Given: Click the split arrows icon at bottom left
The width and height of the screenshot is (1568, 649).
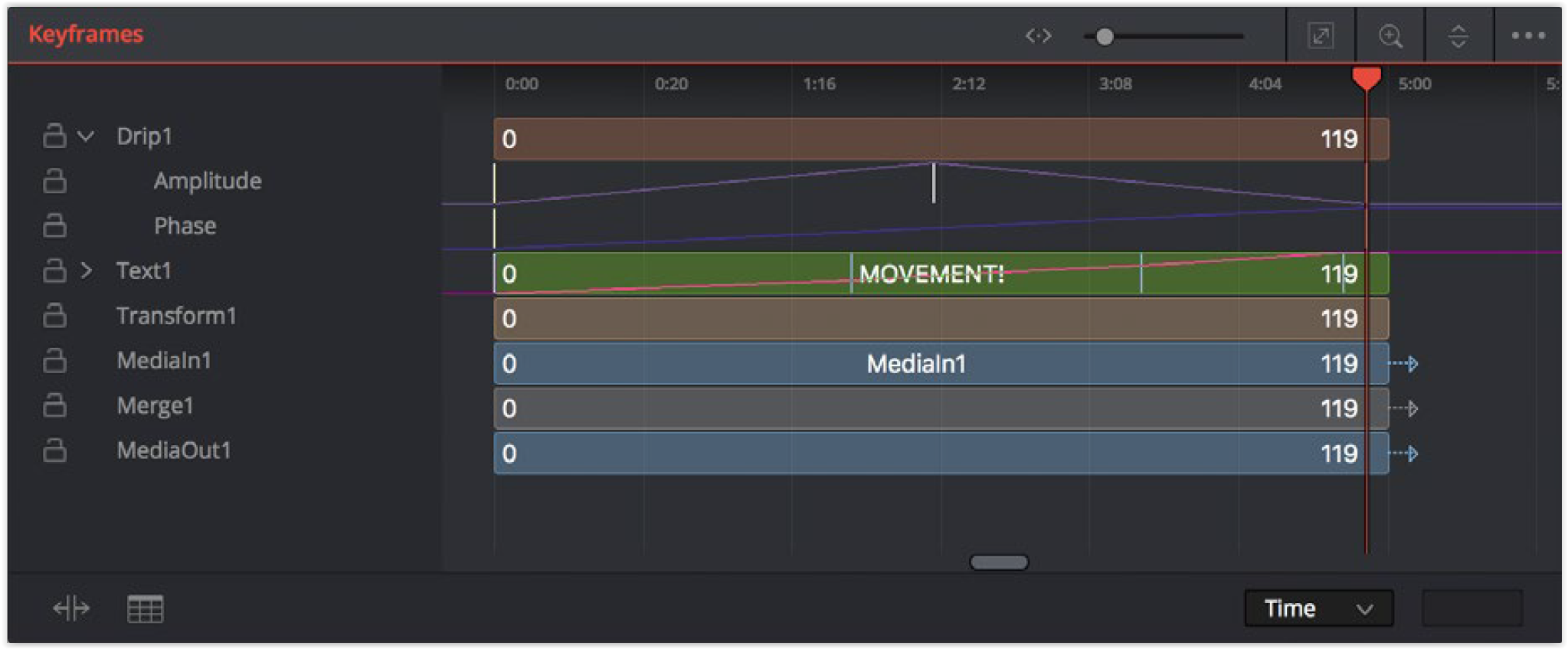Looking at the screenshot, I should (x=71, y=609).
